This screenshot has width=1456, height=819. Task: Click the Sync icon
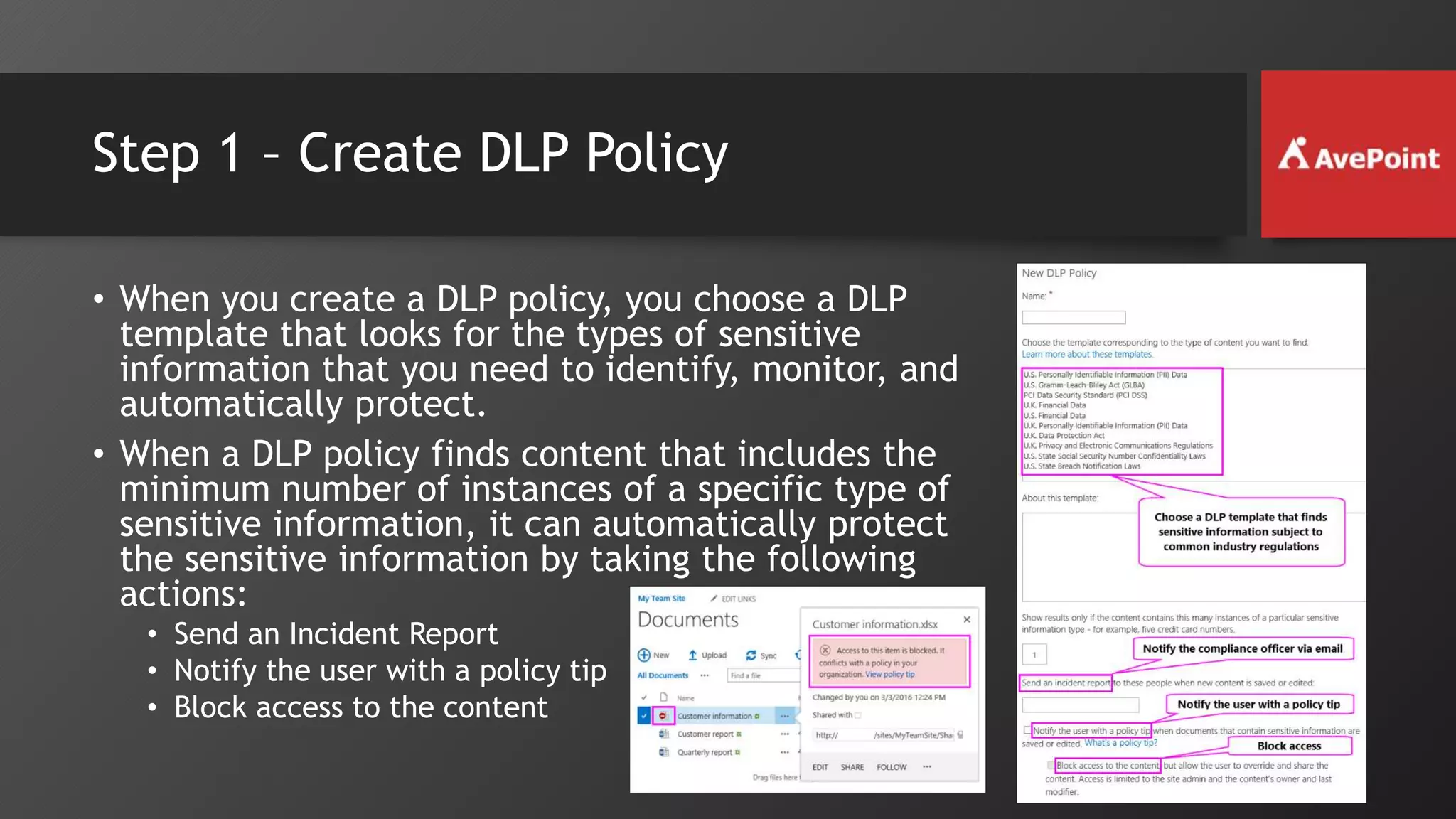click(x=751, y=655)
